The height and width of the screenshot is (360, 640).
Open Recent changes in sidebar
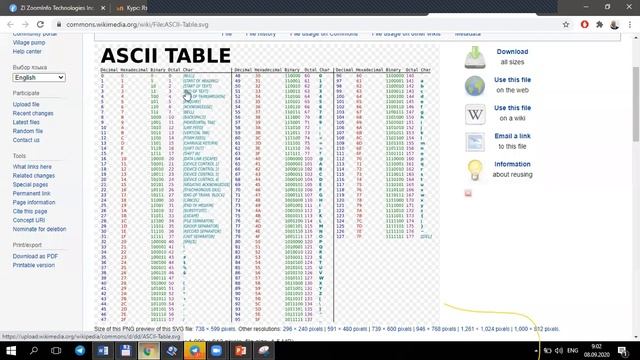(x=33, y=113)
